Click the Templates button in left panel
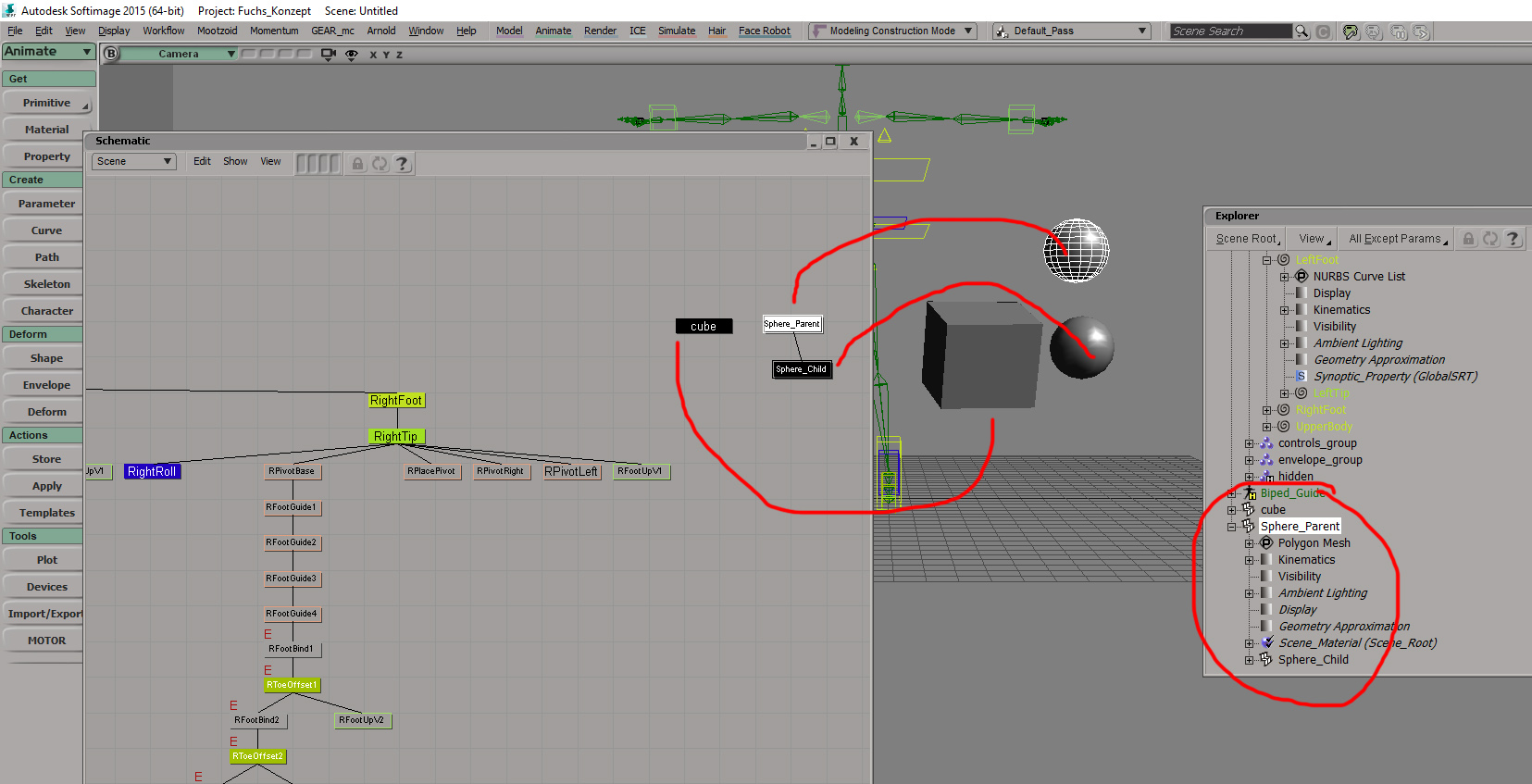Viewport: 1532px width, 784px height. [47, 513]
